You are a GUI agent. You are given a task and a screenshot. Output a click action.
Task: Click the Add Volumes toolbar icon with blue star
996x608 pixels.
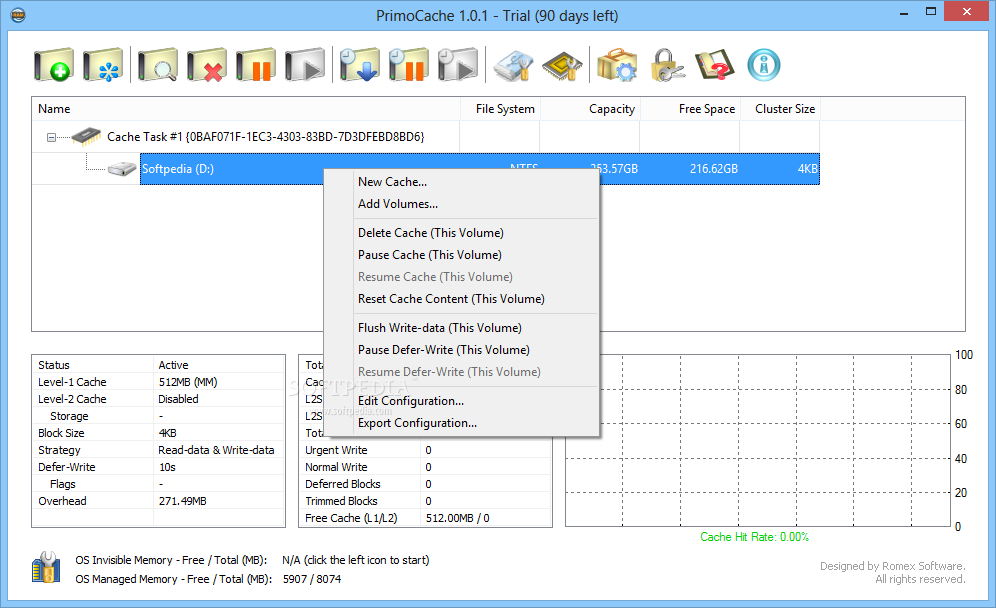(x=103, y=64)
